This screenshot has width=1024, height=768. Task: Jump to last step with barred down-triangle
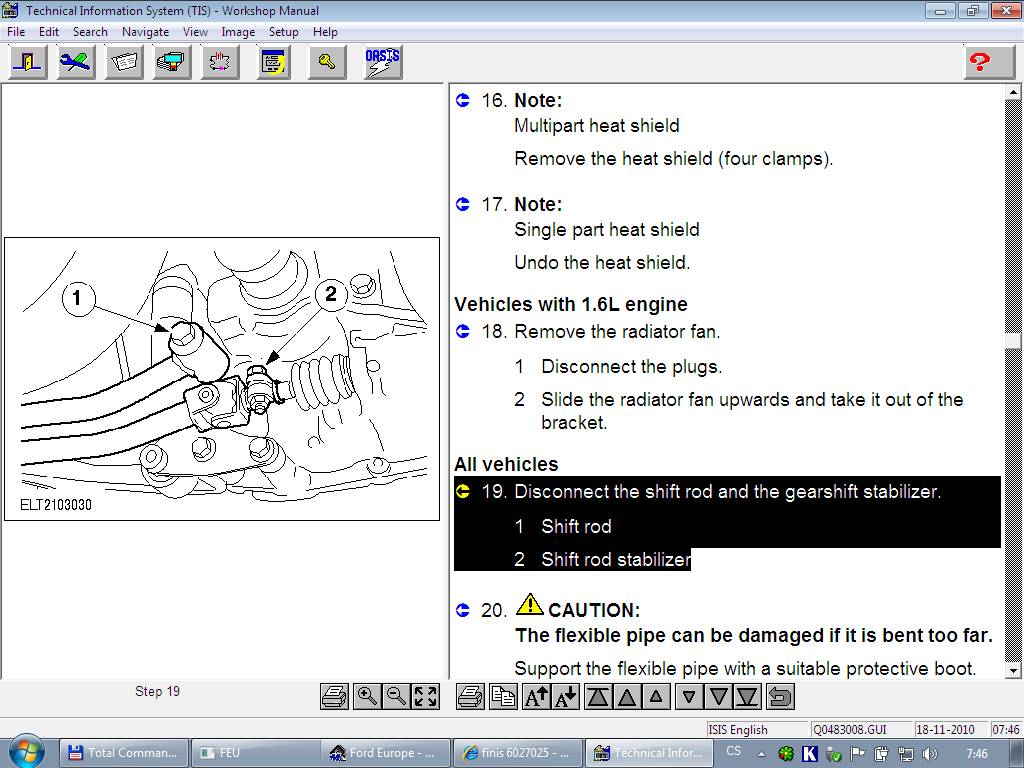[747, 696]
